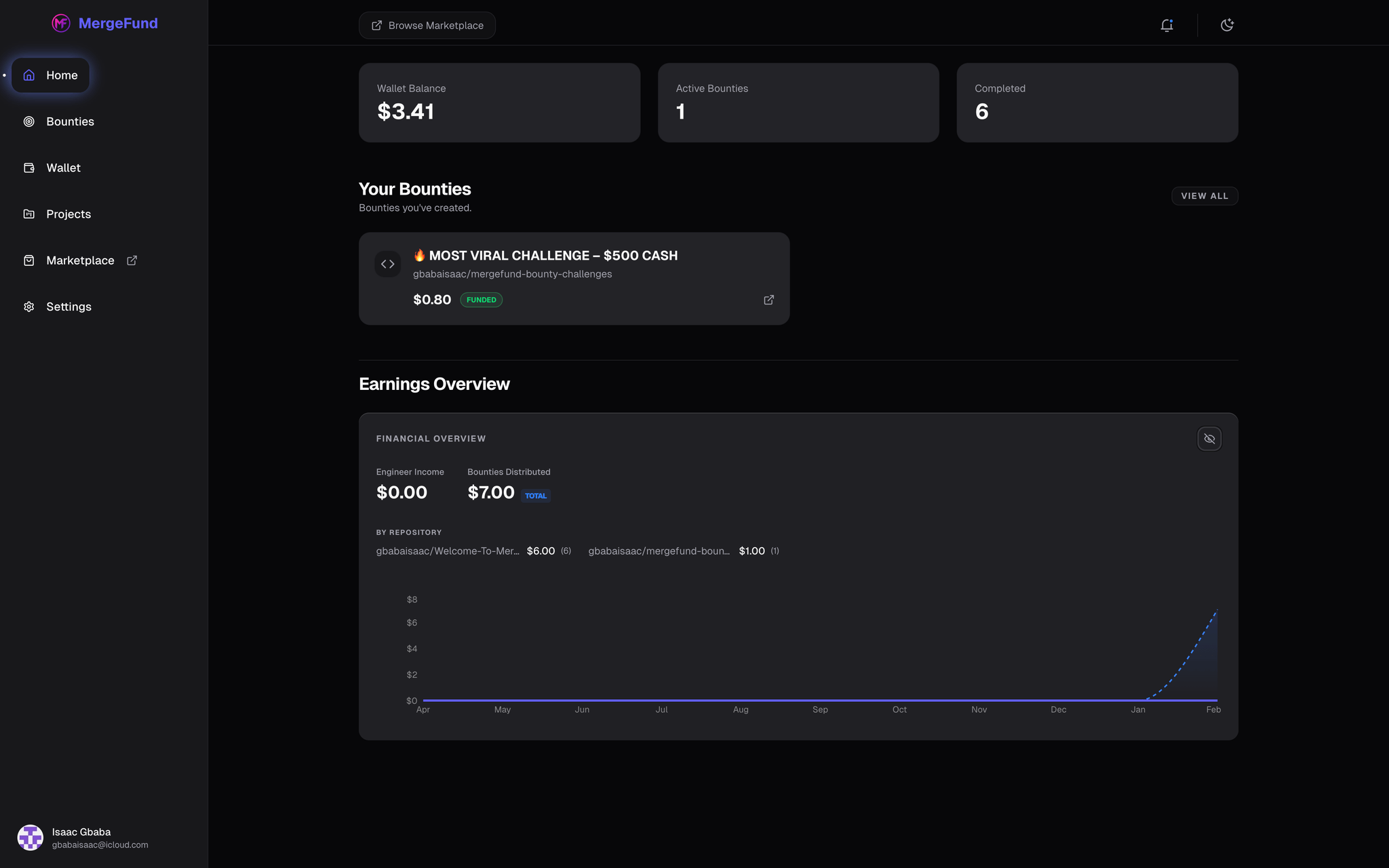Click Isaac Gbaba's profile avatar
This screenshot has width=1389, height=868.
pos(30,837)
